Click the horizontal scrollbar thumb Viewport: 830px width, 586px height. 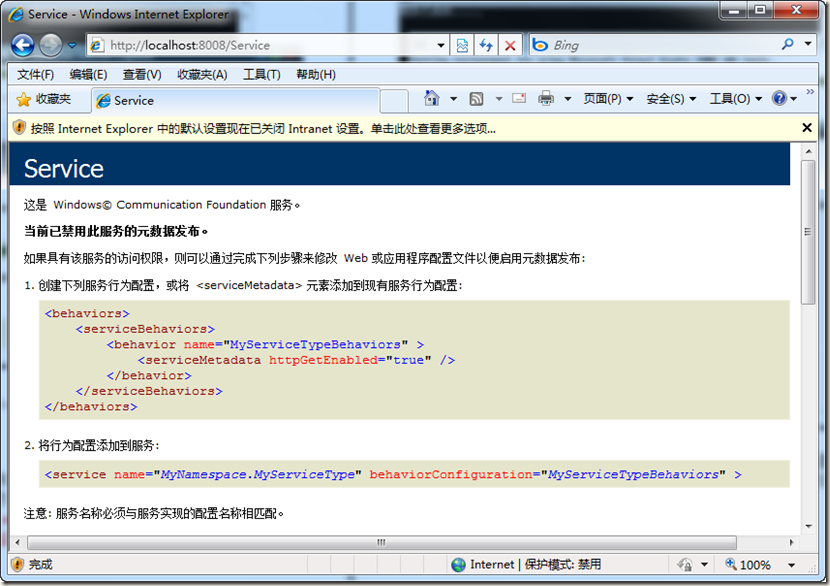click(x=382, y=543)
